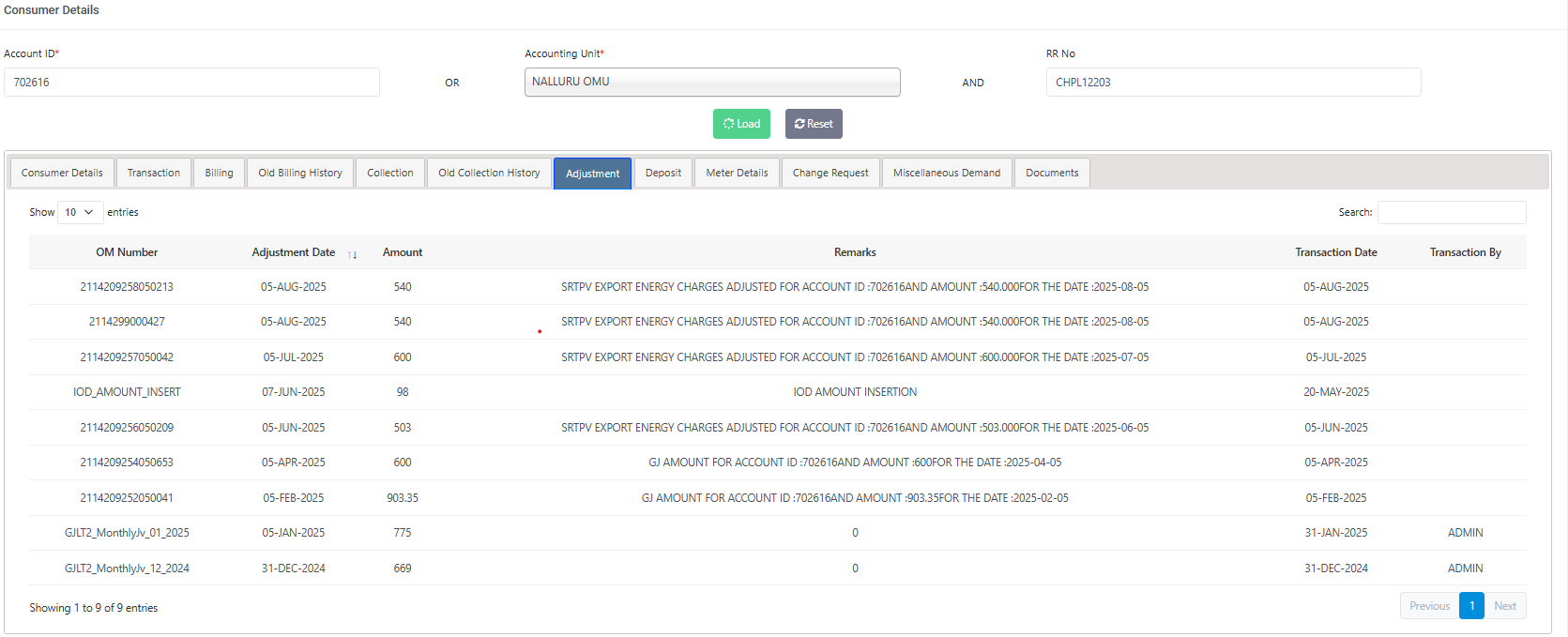This screenshot has height=637, width=1568.
Task: Open Miscellaneous Demand tab
Action: click(x=947, y=173)
